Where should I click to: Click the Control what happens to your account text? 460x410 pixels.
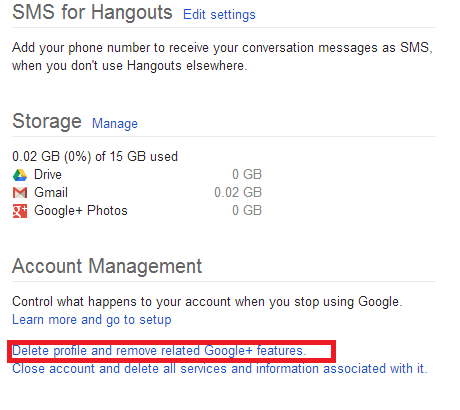click(207, 302)
